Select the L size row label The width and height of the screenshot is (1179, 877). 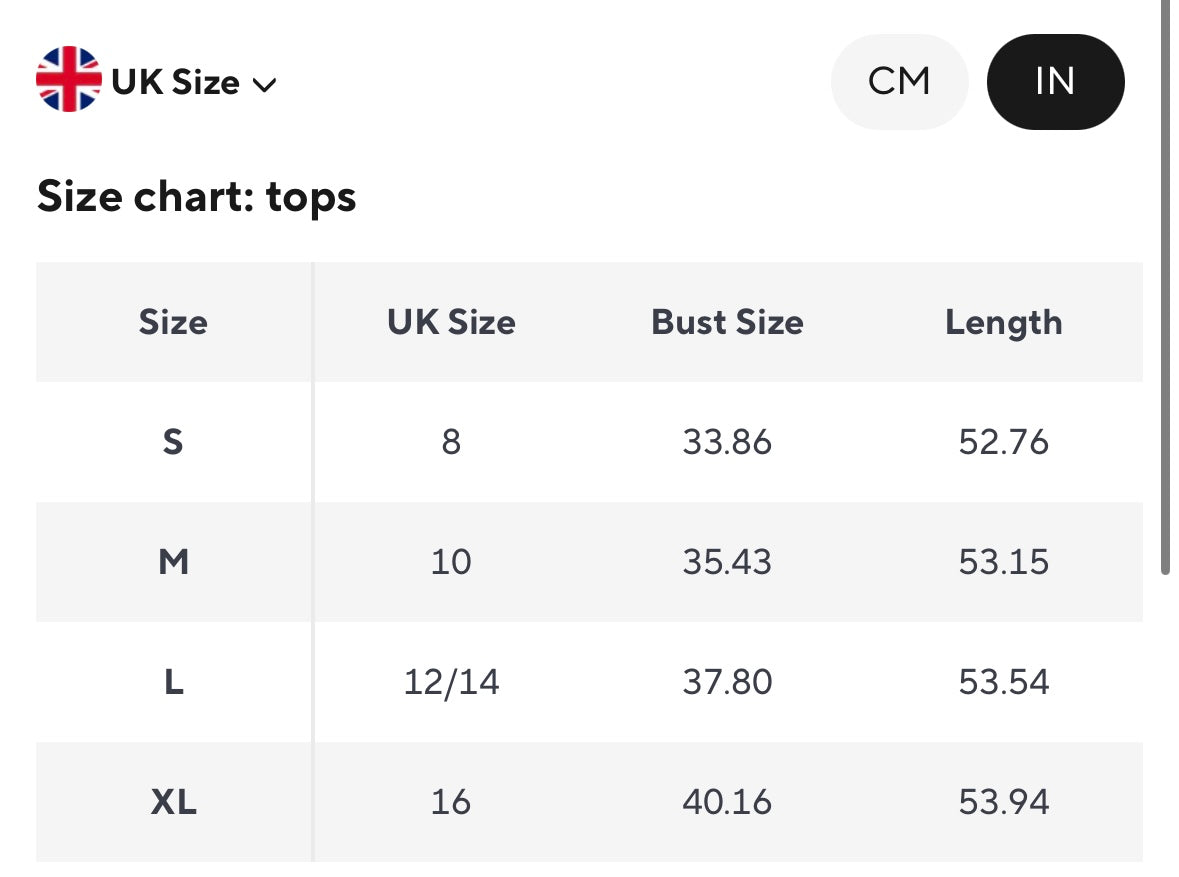(173, 682)
